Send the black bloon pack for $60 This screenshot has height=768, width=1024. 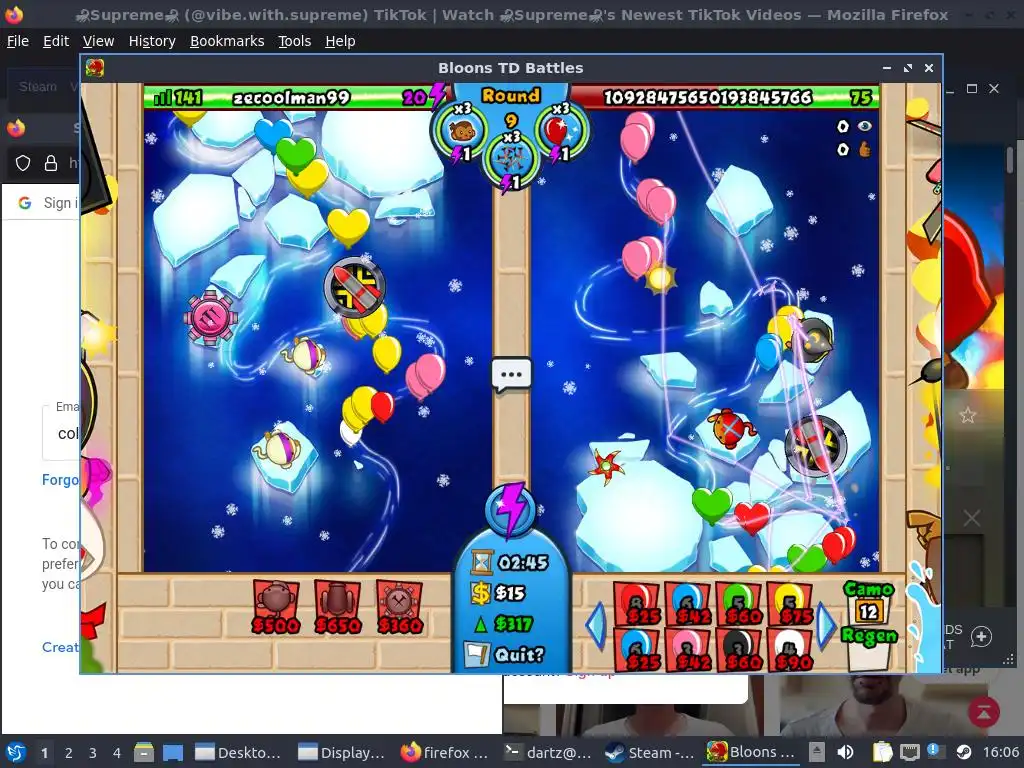(739, 650)
